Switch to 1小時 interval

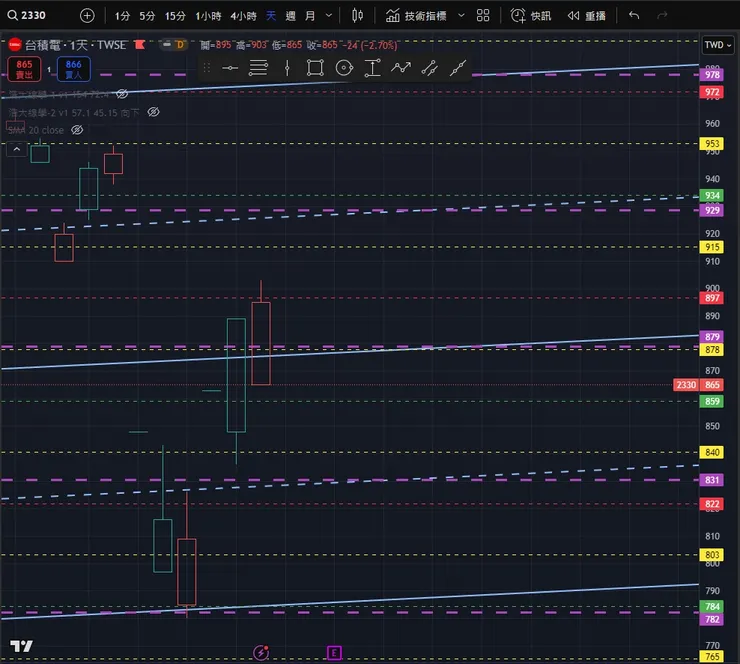208,16
